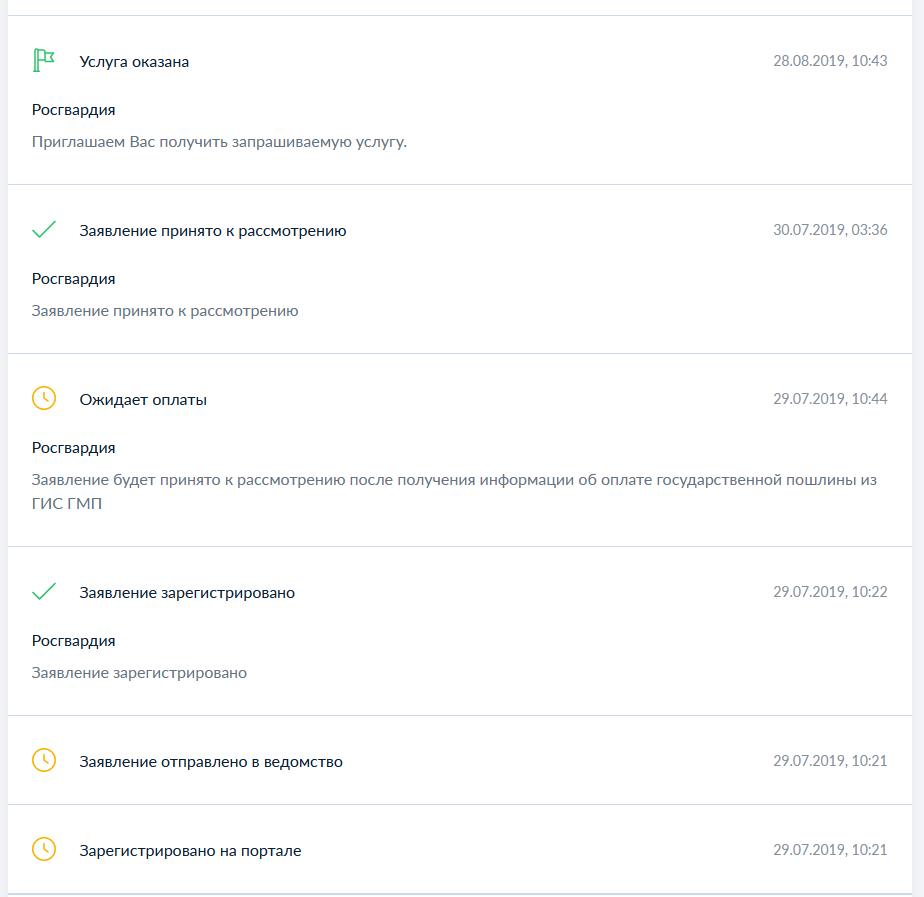Click Росгвардия under Ожидает оплаты
This screenshot has height=897, width=924.
click(73, 448)
